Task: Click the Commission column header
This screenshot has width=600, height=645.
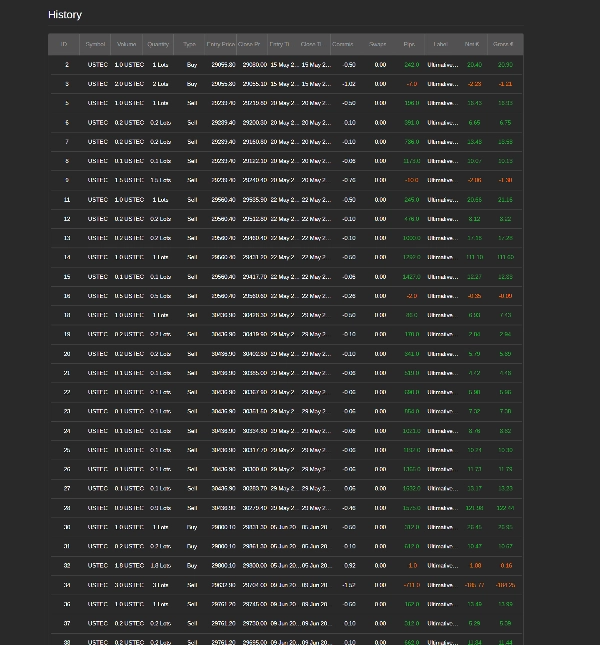Action: click(x=346, y=44)
